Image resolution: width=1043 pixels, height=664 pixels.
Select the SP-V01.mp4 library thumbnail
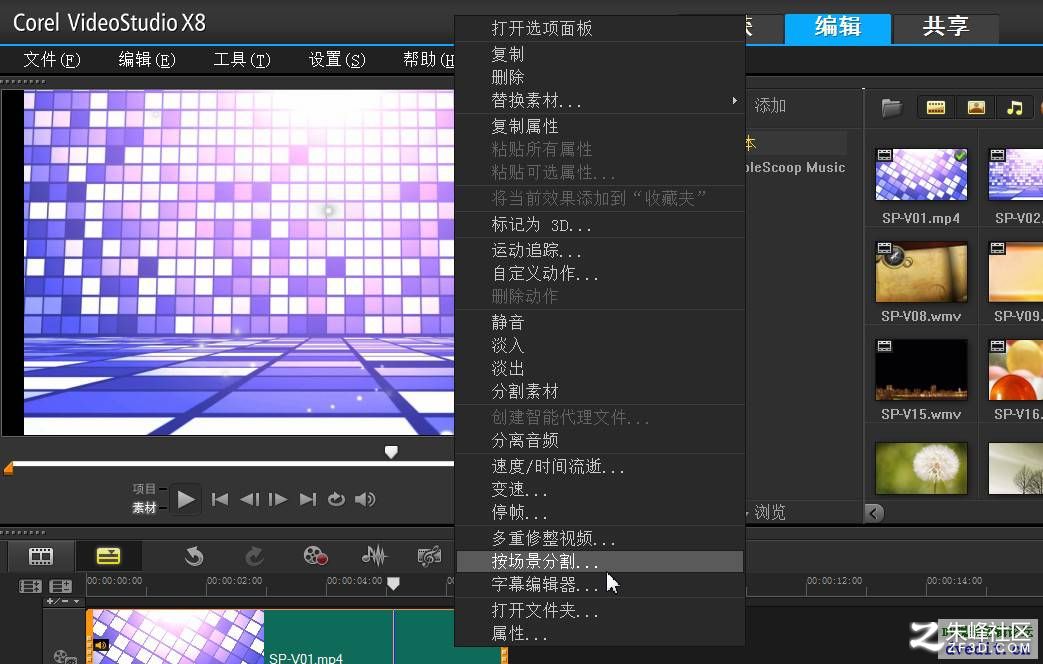click(x=921, y=174)
